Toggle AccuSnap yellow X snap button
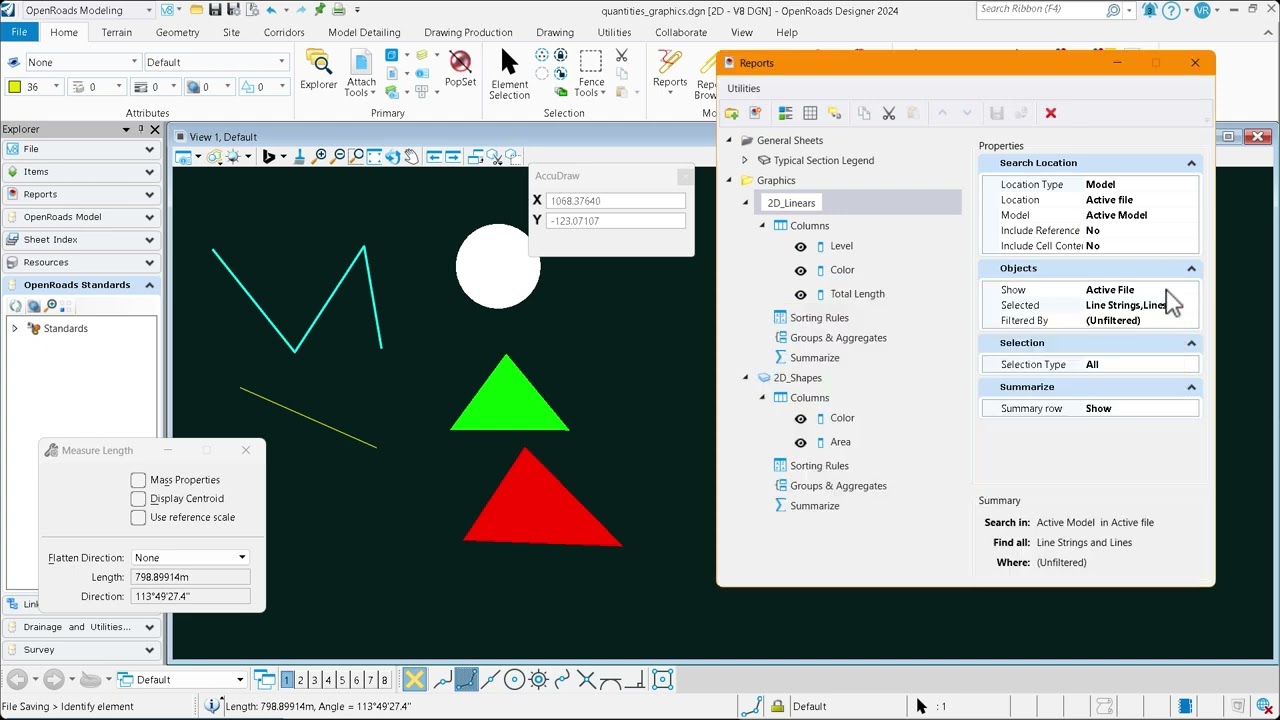1280x720 pixels. pos(414,680)
